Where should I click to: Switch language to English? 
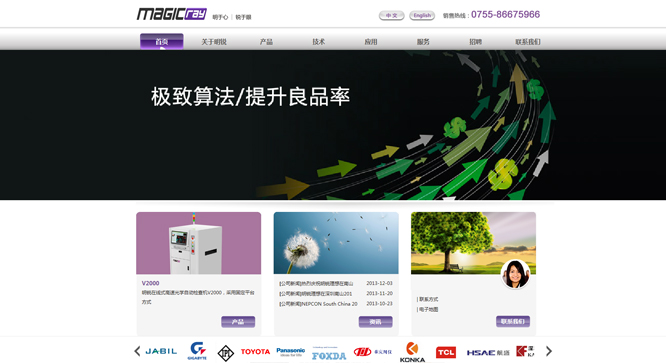pyautogui.click(x=422, y=15)
